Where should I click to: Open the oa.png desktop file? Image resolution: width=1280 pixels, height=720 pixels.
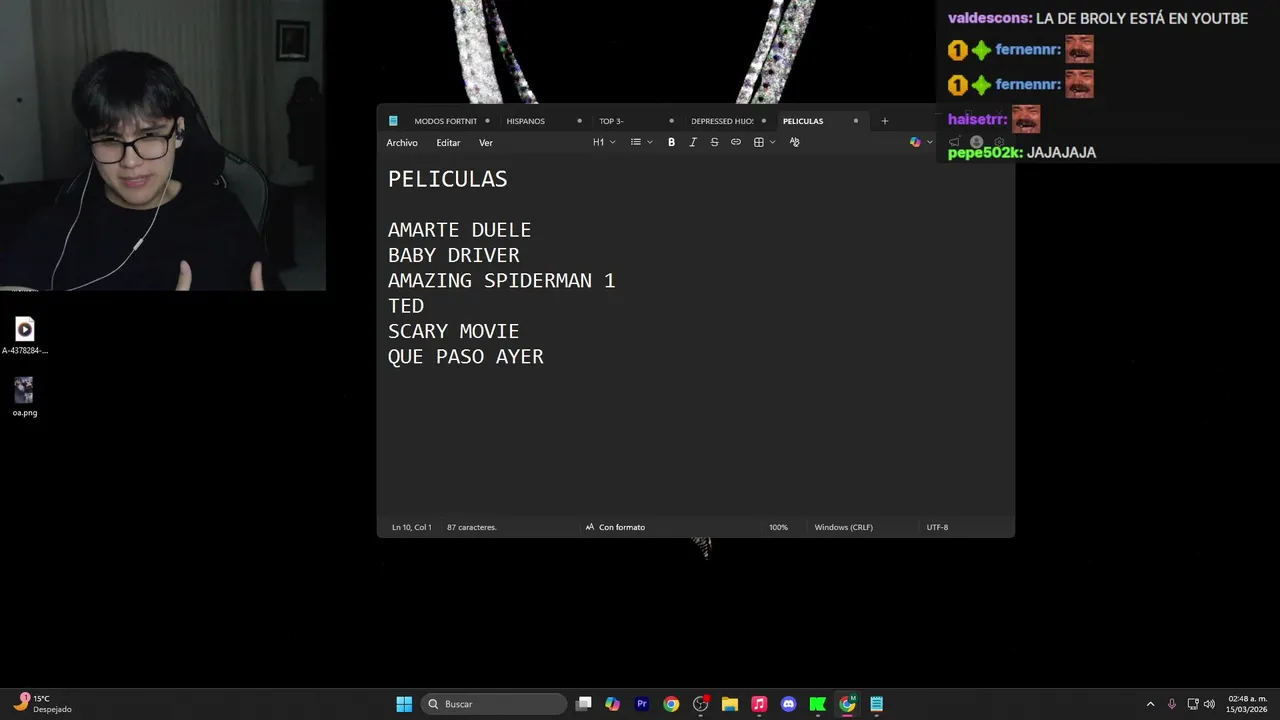pyautogui.click(x=25, y=396)
